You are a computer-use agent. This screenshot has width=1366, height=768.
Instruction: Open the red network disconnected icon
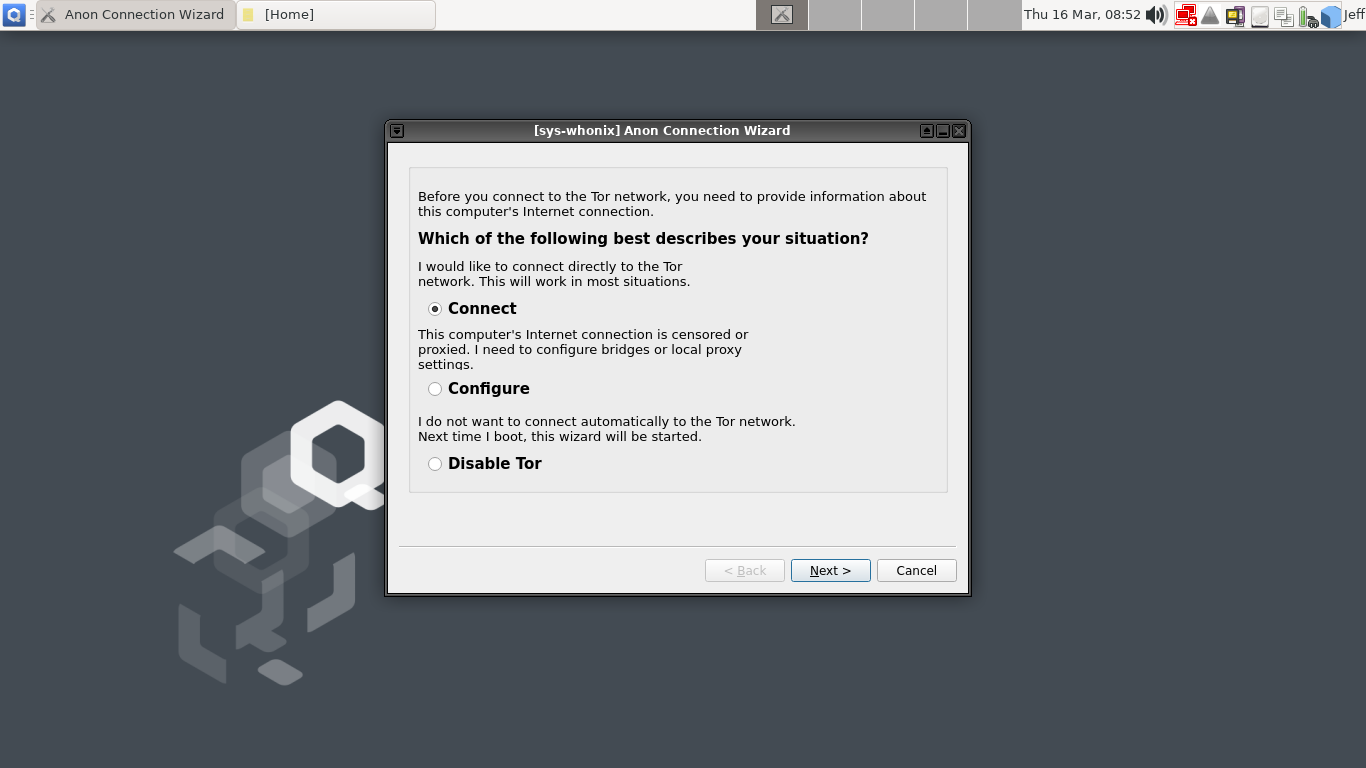1185,15
